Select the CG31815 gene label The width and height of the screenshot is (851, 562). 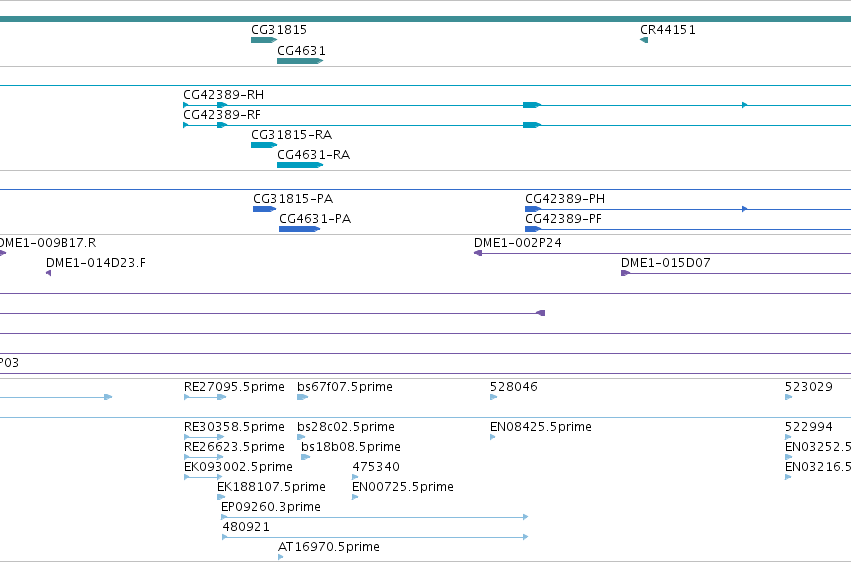coord(278,30)
